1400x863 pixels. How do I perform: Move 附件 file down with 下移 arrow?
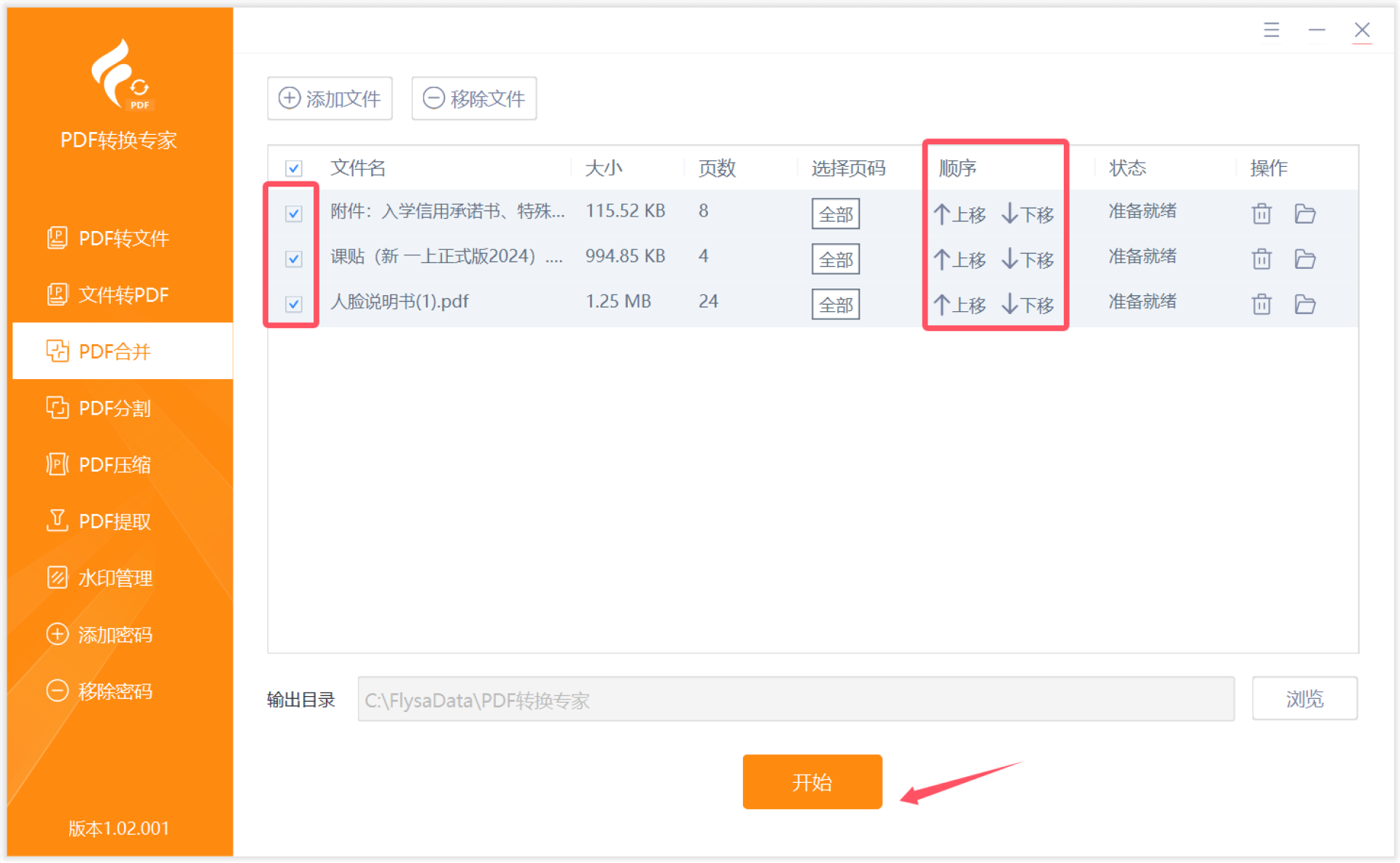pyautogui.click(x=1028, y=214)
